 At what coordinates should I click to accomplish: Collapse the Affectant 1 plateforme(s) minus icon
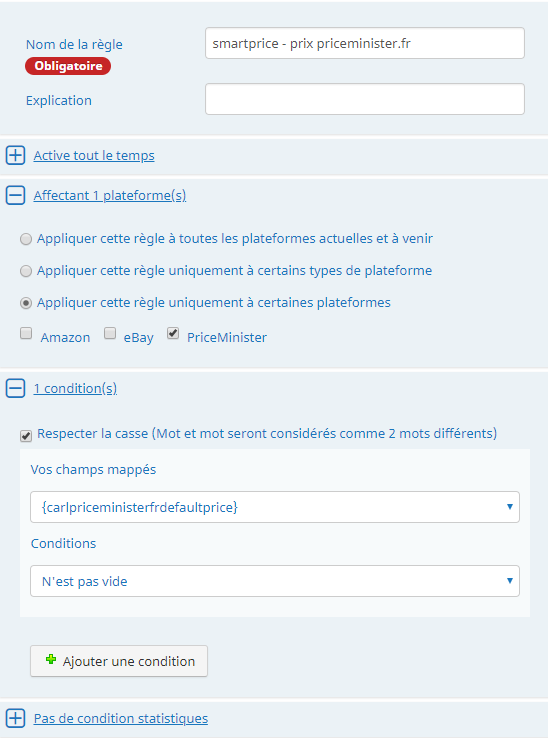pos(15,195)
